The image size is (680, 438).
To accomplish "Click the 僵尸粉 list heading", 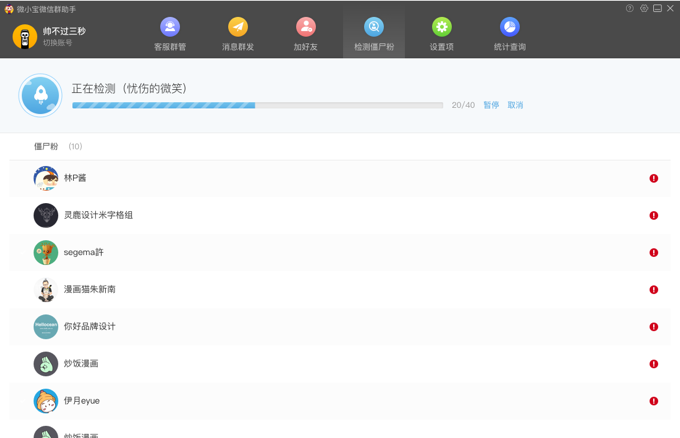I will (46, 147).
